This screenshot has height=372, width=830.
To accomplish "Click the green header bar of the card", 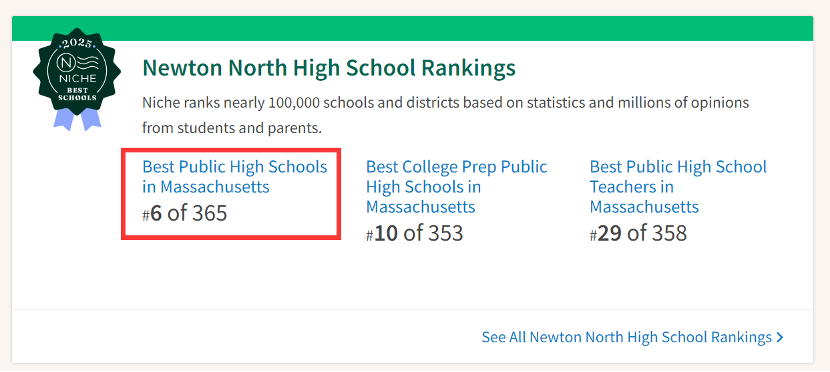I will pos(412,29).
